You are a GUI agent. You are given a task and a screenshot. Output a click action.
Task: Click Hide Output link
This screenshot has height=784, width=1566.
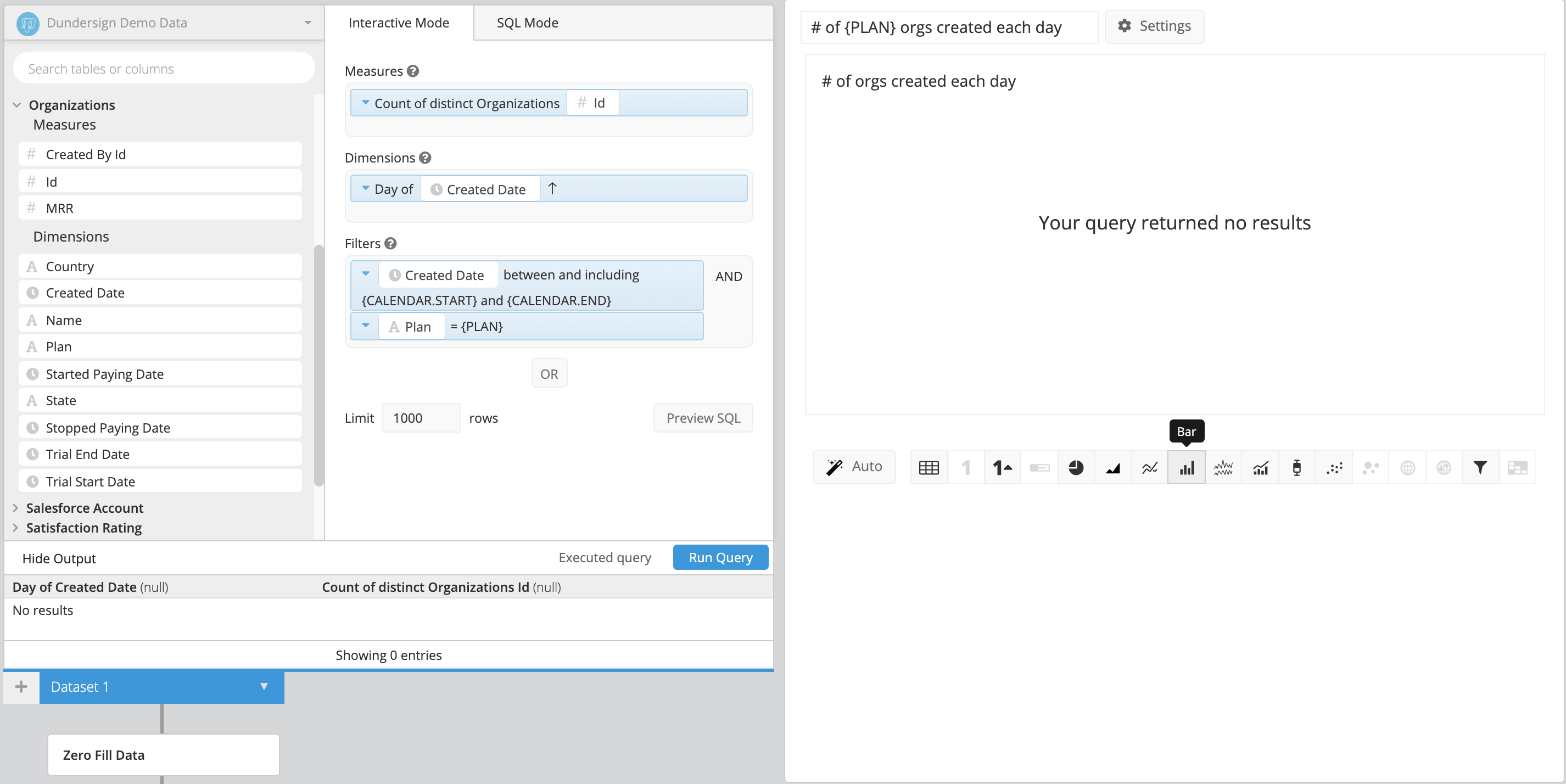tap(59, 558)
